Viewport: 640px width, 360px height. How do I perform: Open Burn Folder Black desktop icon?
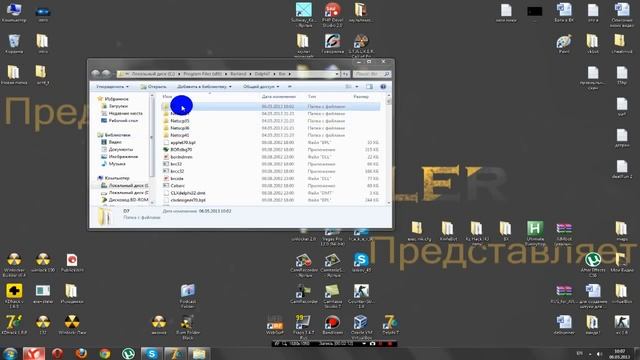pos(187,327)
